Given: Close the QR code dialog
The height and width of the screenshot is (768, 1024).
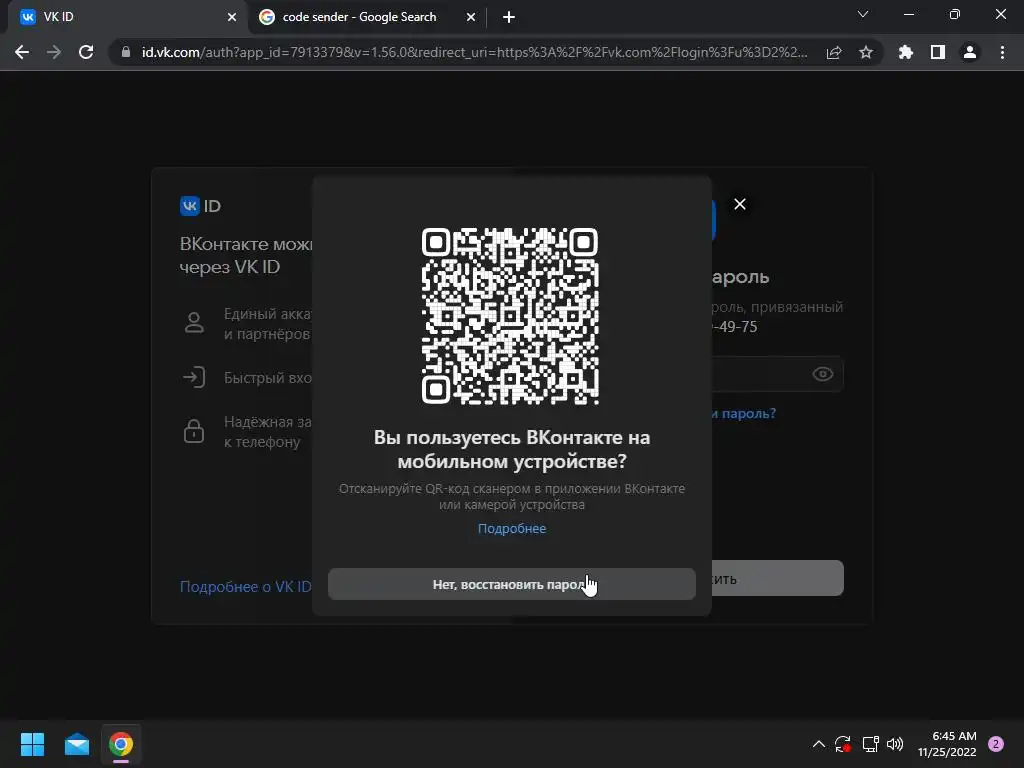Looking at the screenshot, I should 739,204.
